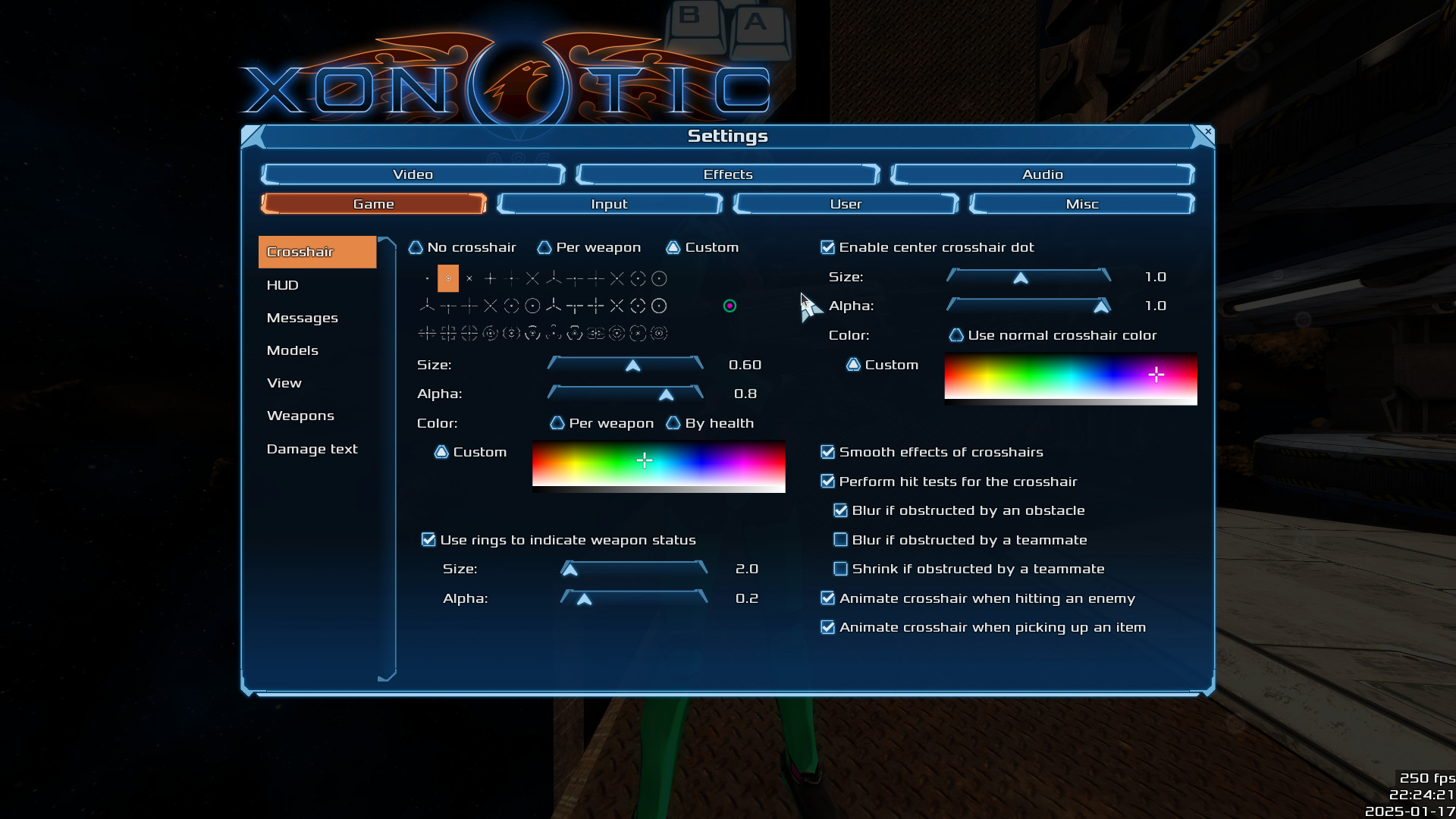Choose first crosshair in bottom row

click(427, 333)
